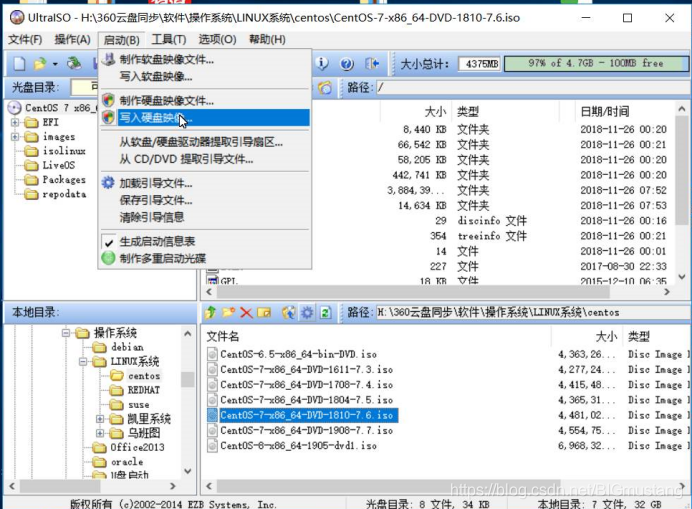Select 从 CD/DVD 提取引导文件 menu entry
The width and height of the screenshot is (692, 509).
(205, 159)
